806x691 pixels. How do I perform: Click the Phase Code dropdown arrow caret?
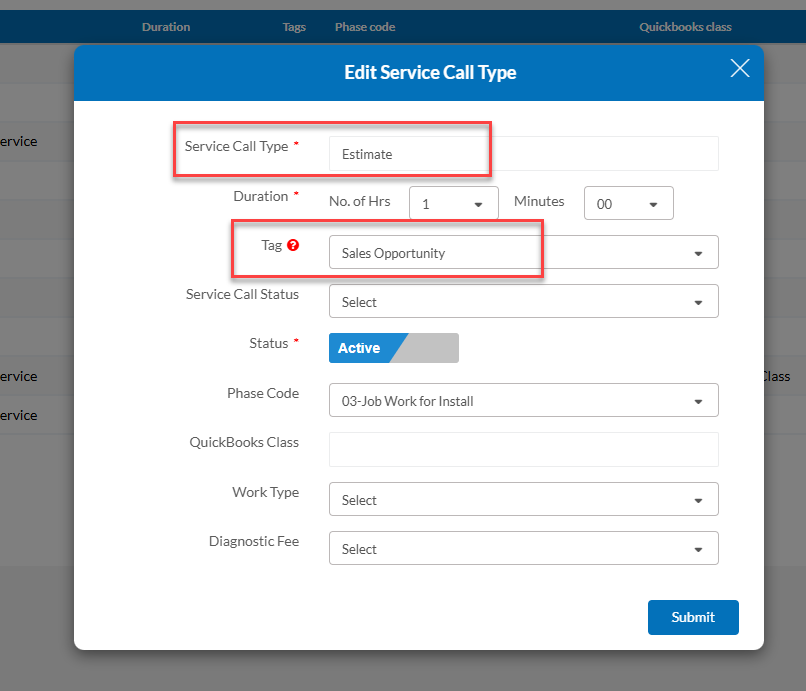698,402
